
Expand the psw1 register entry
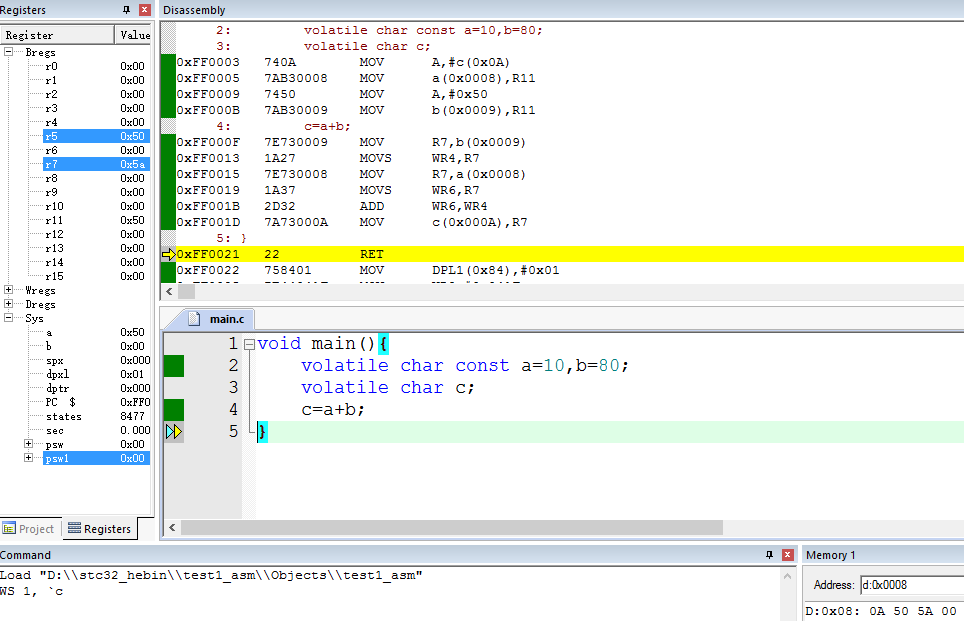click(28, 457)
